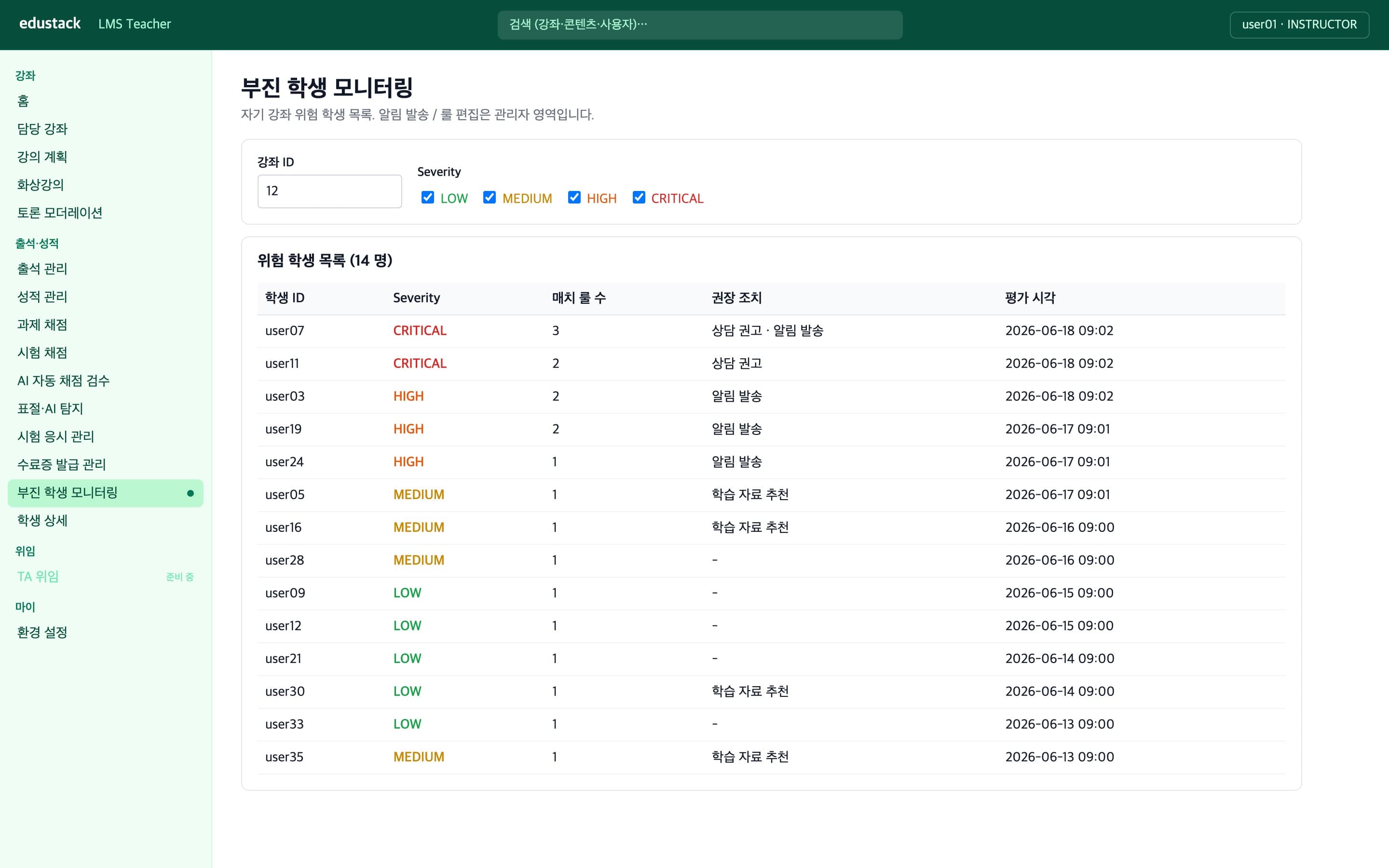Click user07's 상담 권고 · 알림 발송 action
The width and height of the screenshot is (1389, 868).
[767, 331]
